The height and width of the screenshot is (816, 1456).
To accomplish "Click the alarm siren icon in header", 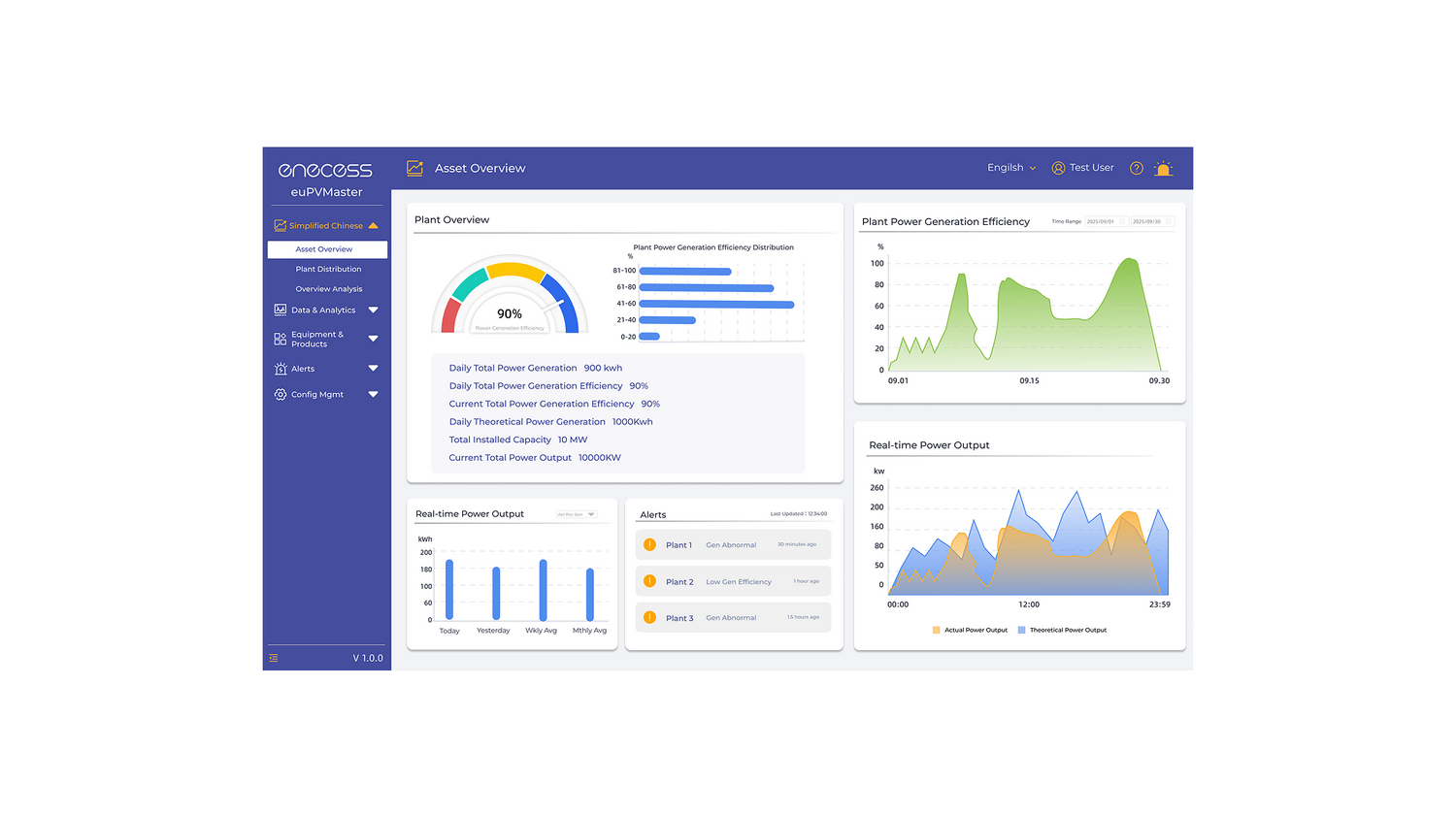I will click(x=1163, y=169).
